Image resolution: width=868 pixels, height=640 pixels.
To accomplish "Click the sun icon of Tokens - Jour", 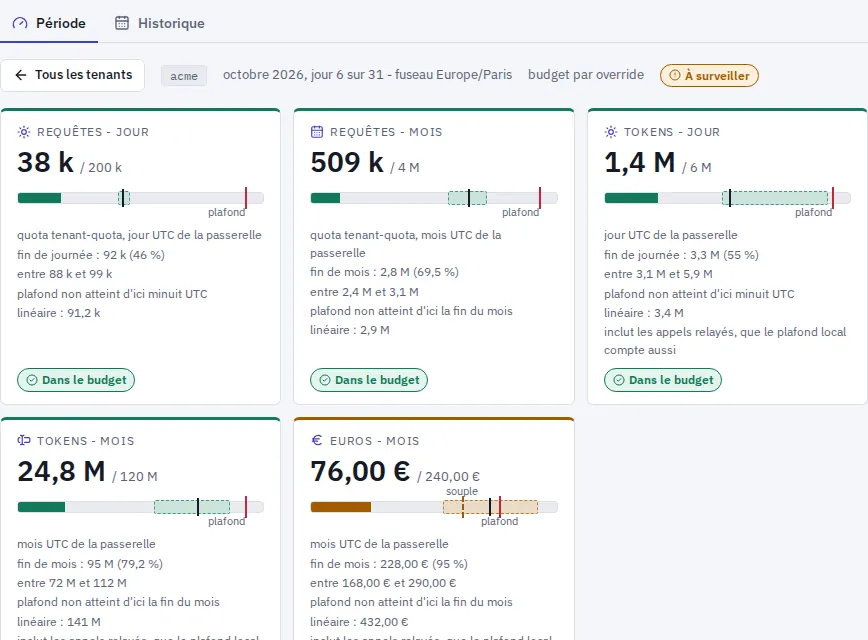I will pyautogui.click(x=611, y=132).
